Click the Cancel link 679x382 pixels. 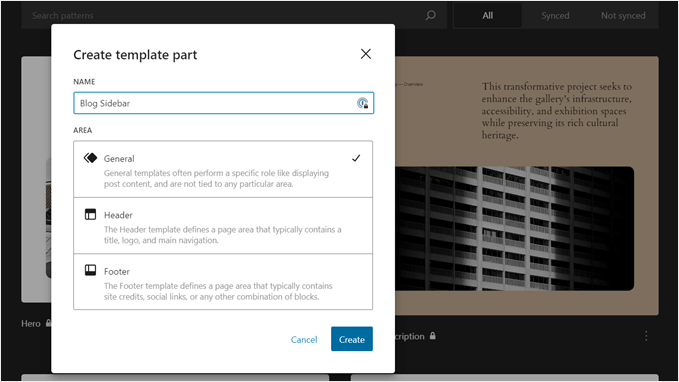[304, 340]
